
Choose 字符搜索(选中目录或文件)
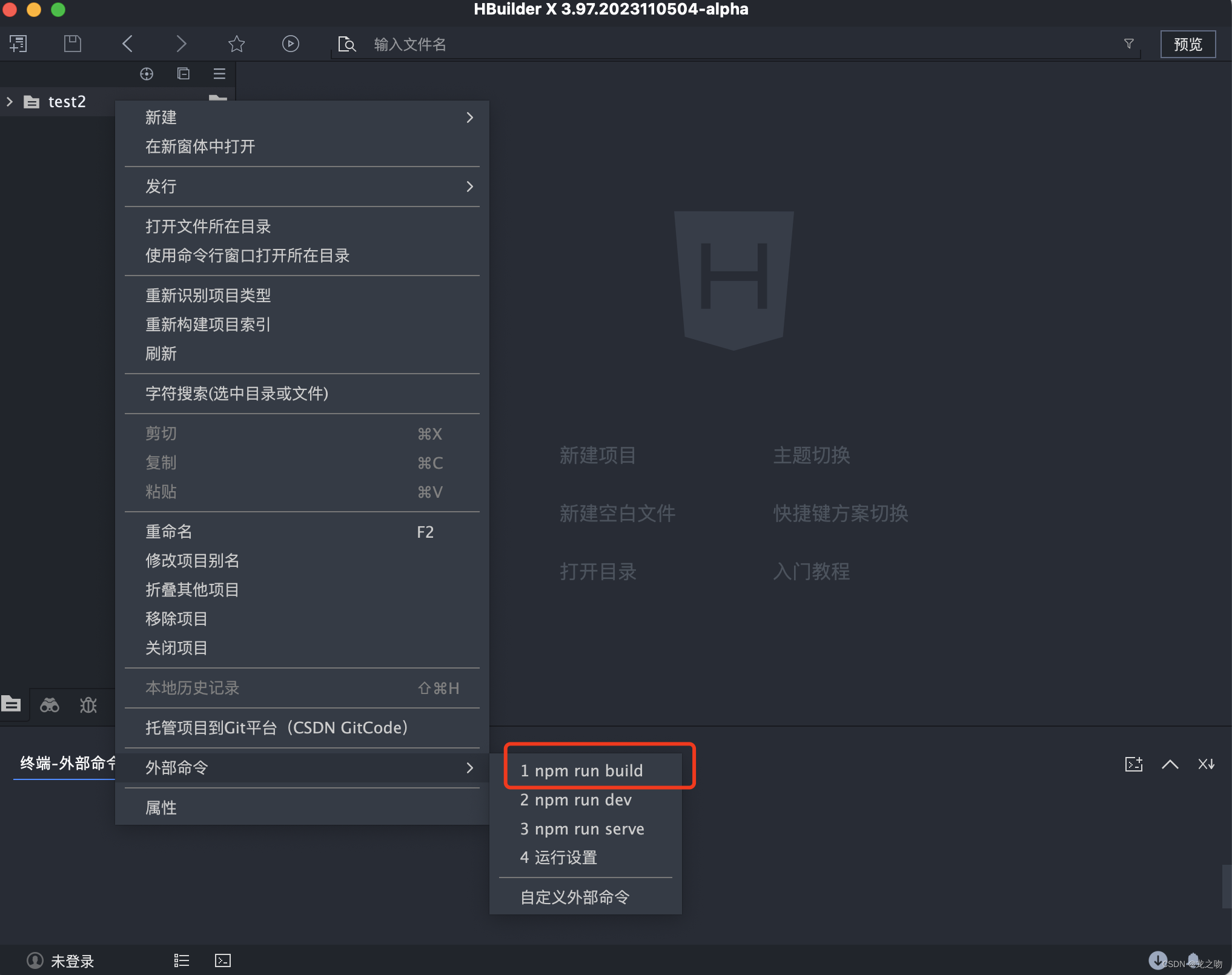302,394
